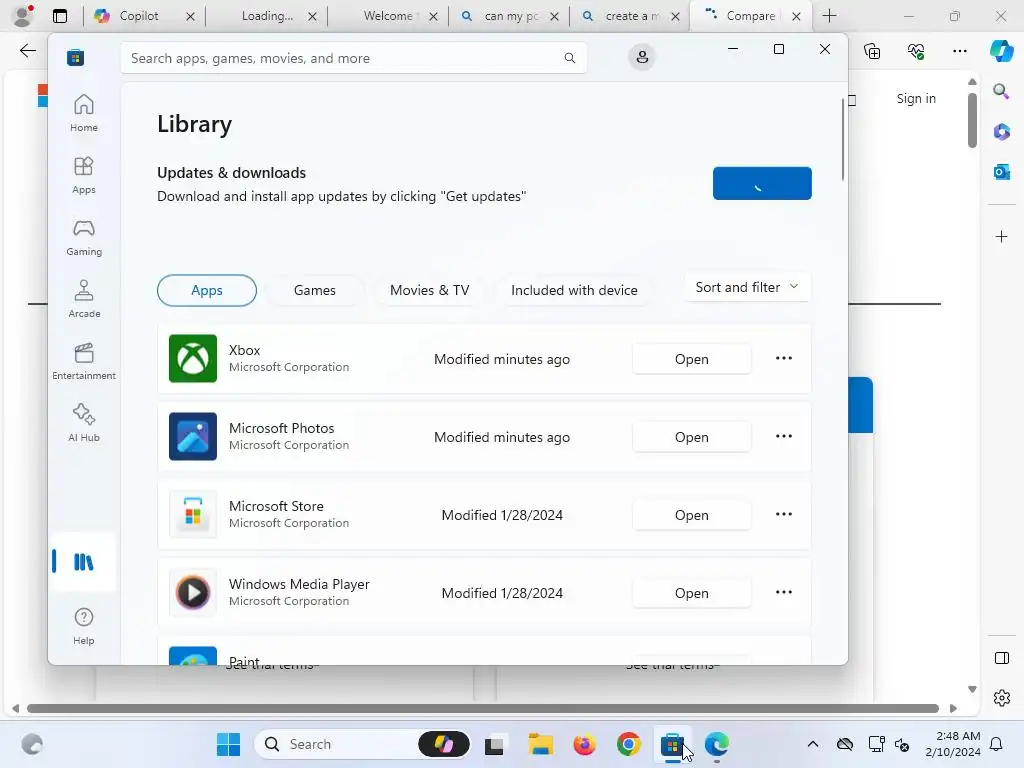The width and height of the screenshot is (1024, 768).
Task: Click the Microsoft Photos app icon
Action: click(x=193, y=436)
